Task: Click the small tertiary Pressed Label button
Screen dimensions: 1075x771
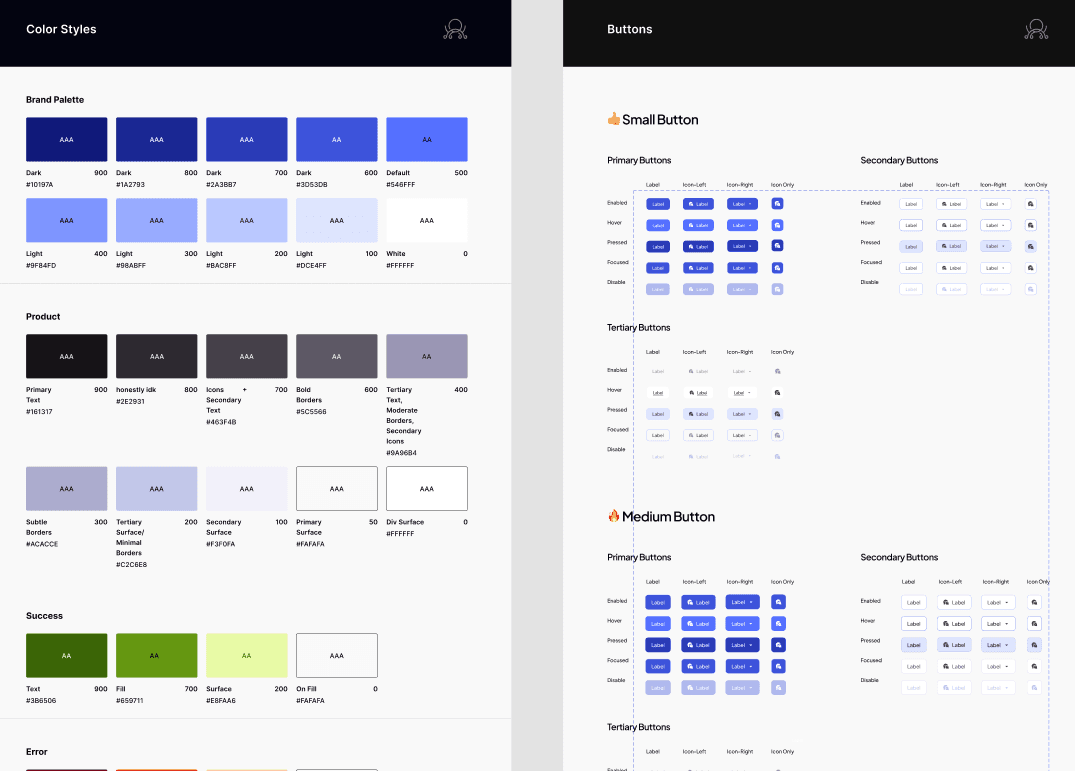Action: pos(657,414)
